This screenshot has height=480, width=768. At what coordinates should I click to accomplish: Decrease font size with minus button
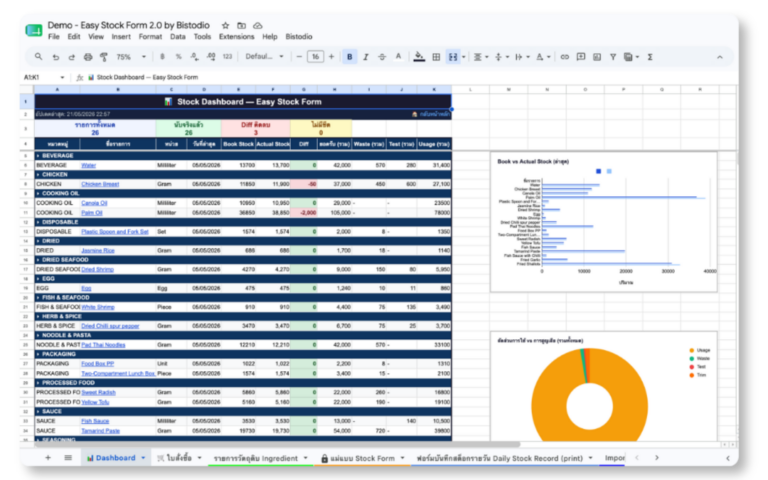tap(299, 57)
